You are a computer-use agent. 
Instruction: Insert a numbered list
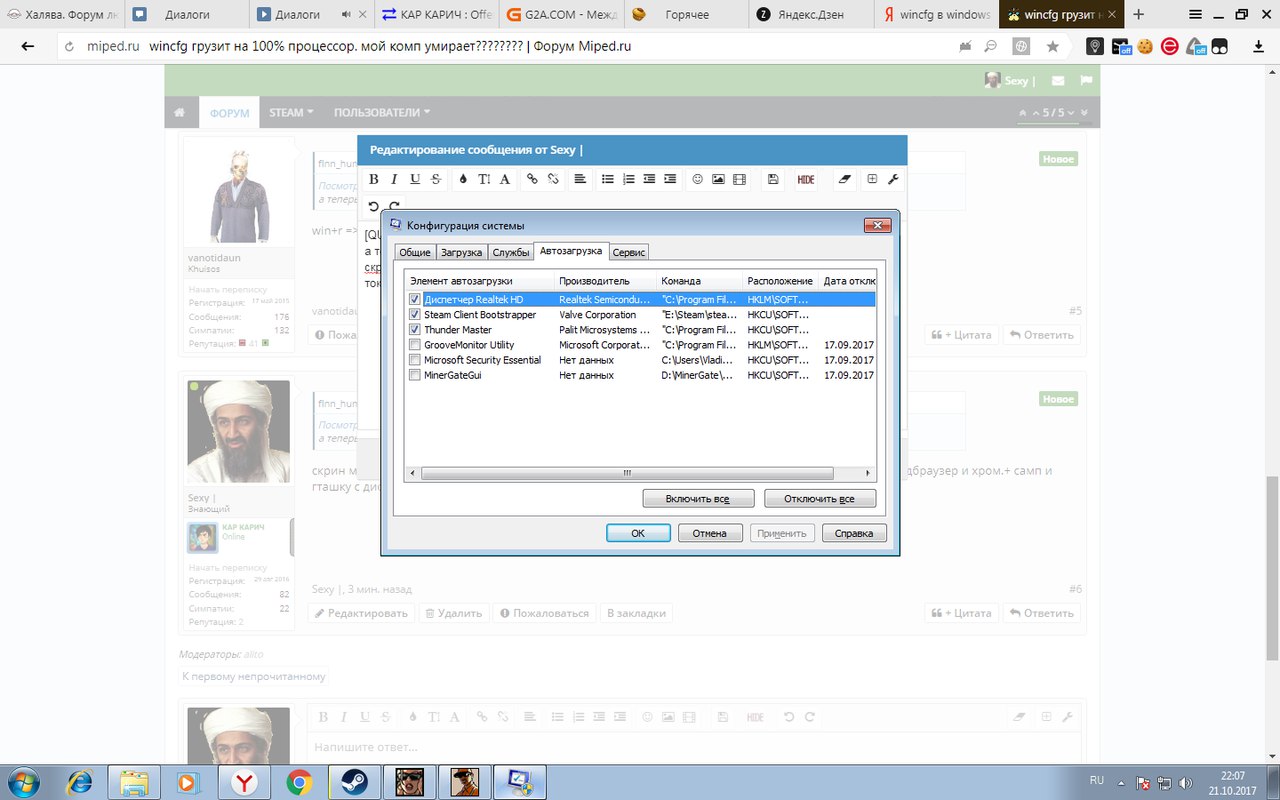(628, 179)
